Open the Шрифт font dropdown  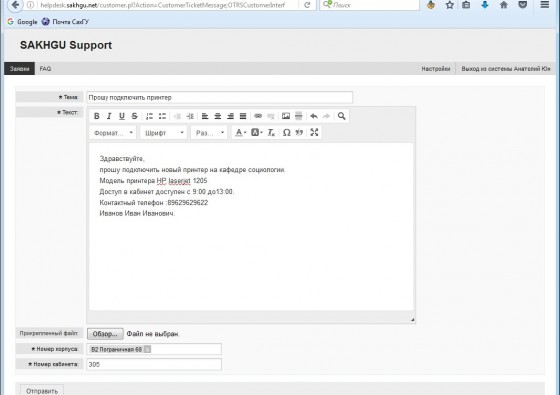pyautogui.click(x=164, y=133)
